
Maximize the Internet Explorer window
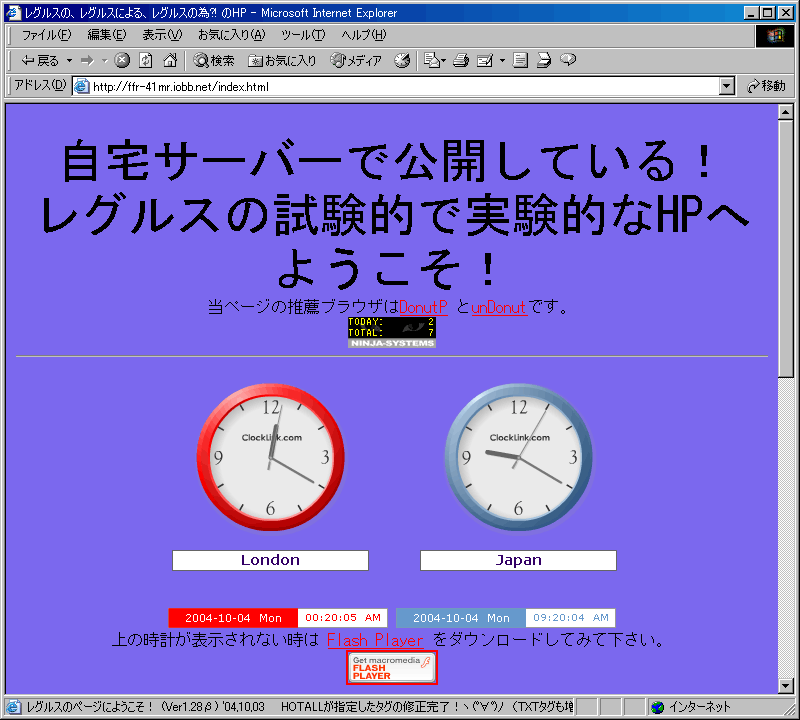click(x=767, y=13)
